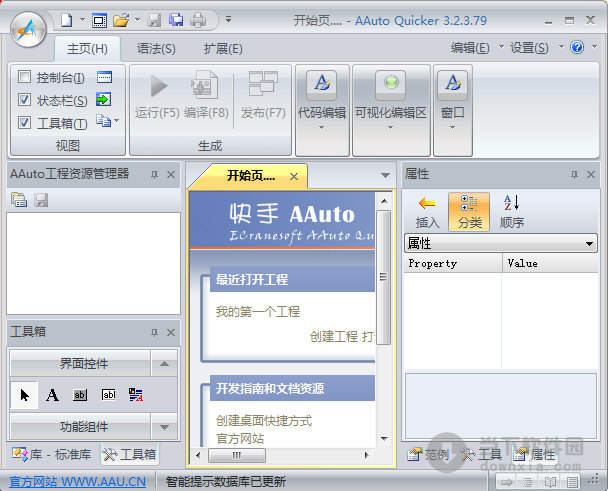Screen dimensions: 608x491
Task: Pin the 属性 panel
Action: (574, 175)
